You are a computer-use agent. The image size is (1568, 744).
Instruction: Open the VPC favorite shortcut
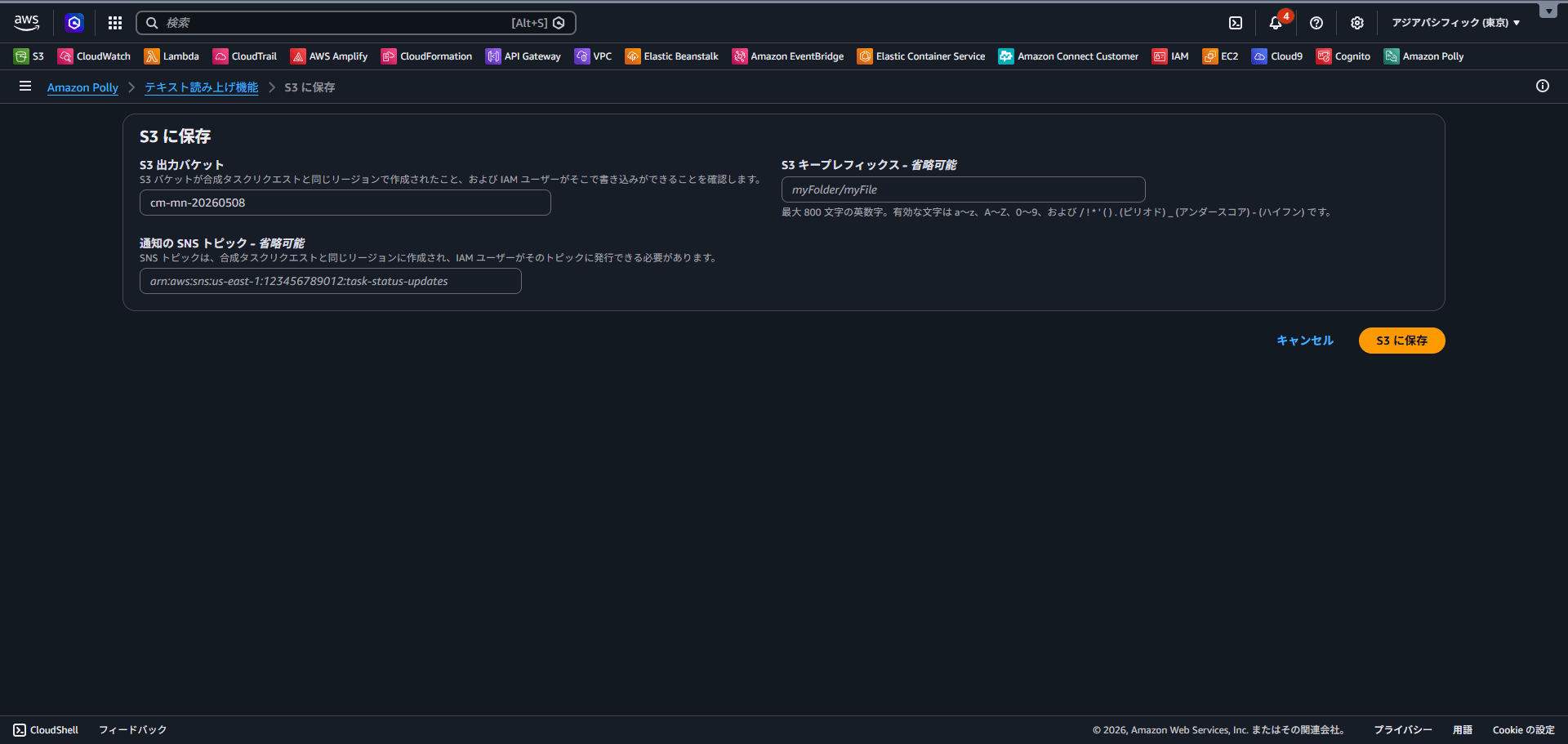pos(593,56)
